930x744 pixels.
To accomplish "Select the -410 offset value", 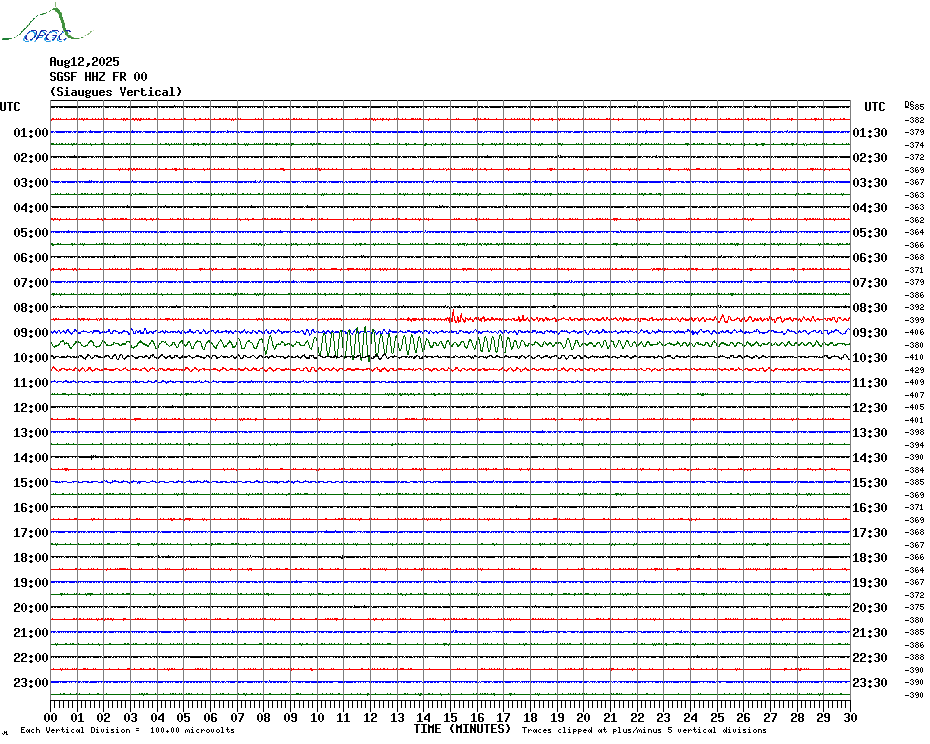I will 914,358.
